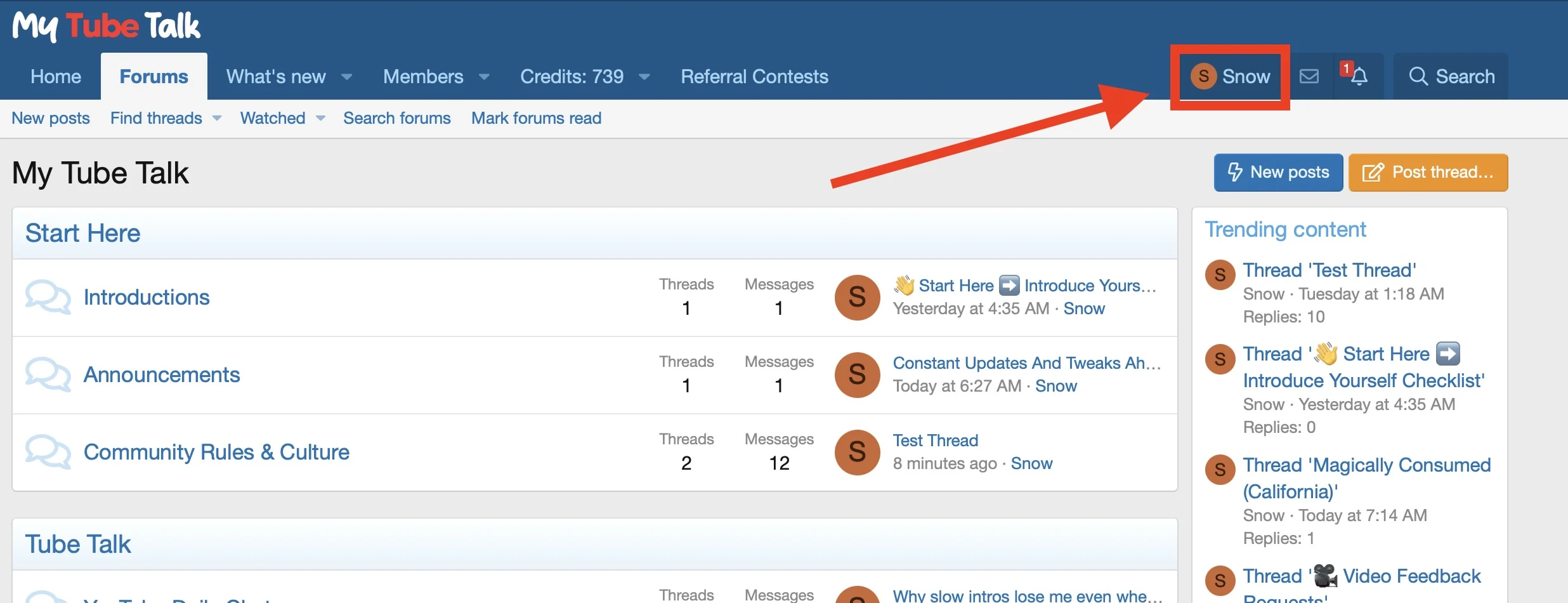Image resolution: width=1568 pixels, height=603 pixels.
Task: Click the Introductions forum speech bubble icon
Action: point(48,297)
